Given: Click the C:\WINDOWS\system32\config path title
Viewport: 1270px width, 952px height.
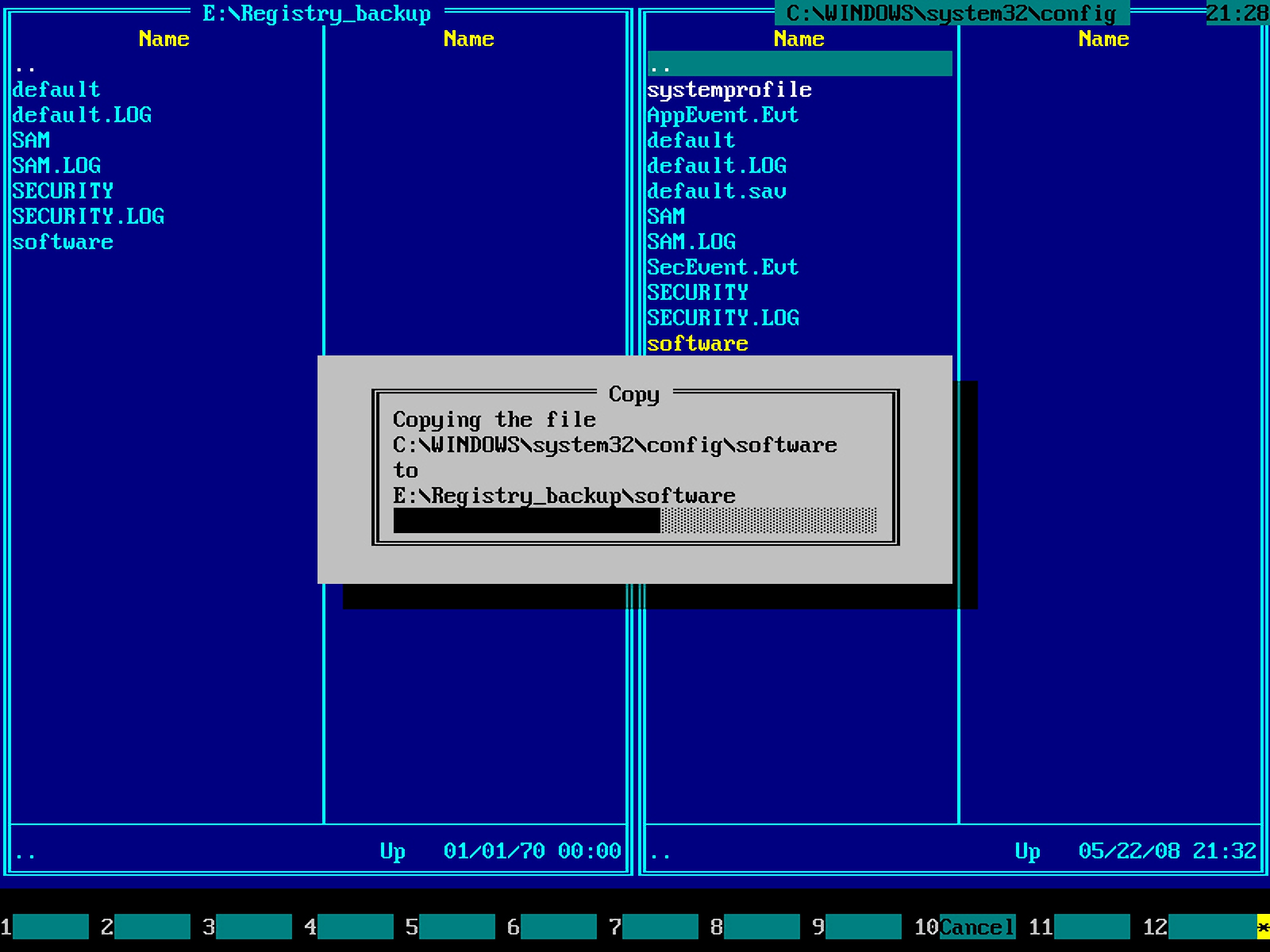Looking at the screenshot, I should (x=951, y=13).
